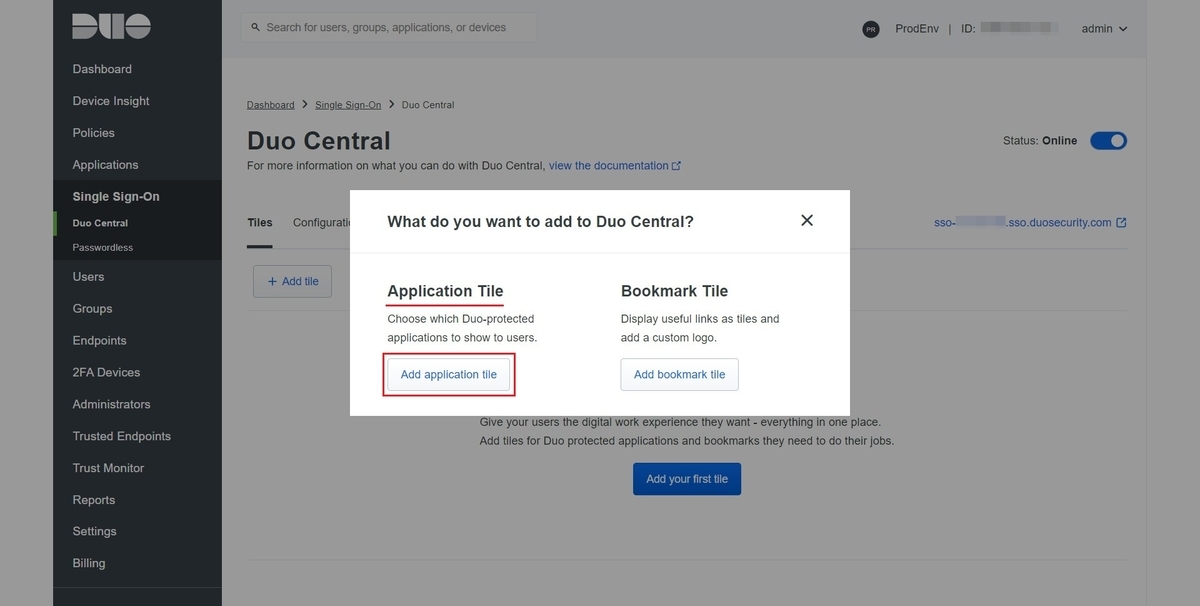Image resolution: width=1200 pixels, height=606 pixels.
Task: Open Device Insight in the sidebar
Action: [x=111, y=101]
